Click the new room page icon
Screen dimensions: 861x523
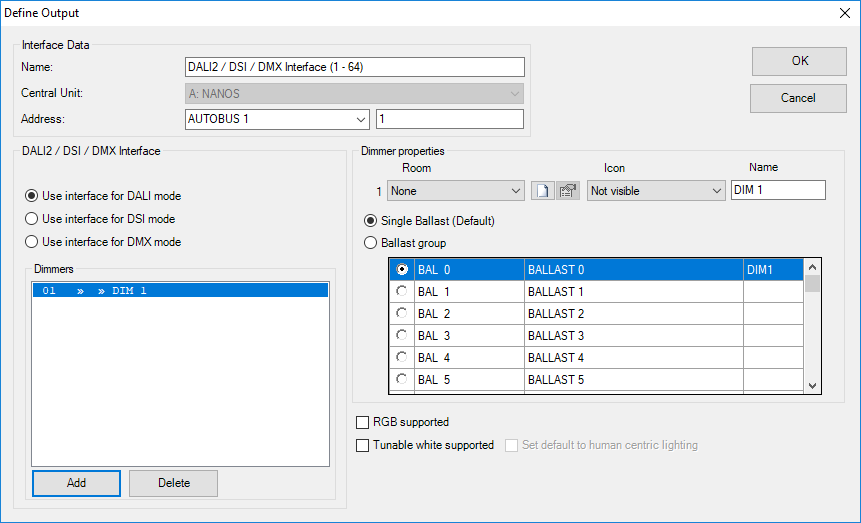(x=542, y=190)
